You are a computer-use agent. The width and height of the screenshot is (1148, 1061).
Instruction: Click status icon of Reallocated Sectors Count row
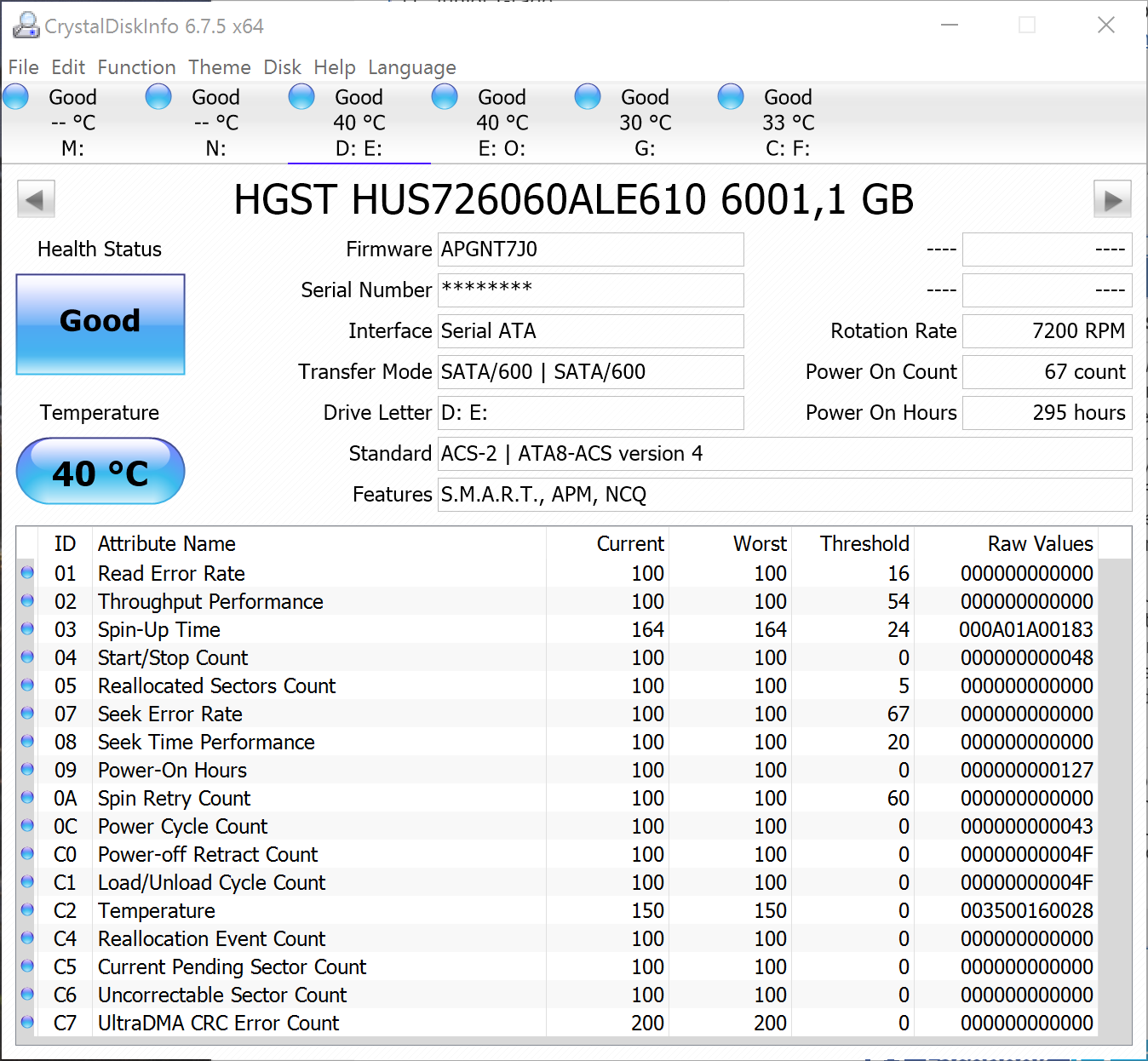coord(27,685)
